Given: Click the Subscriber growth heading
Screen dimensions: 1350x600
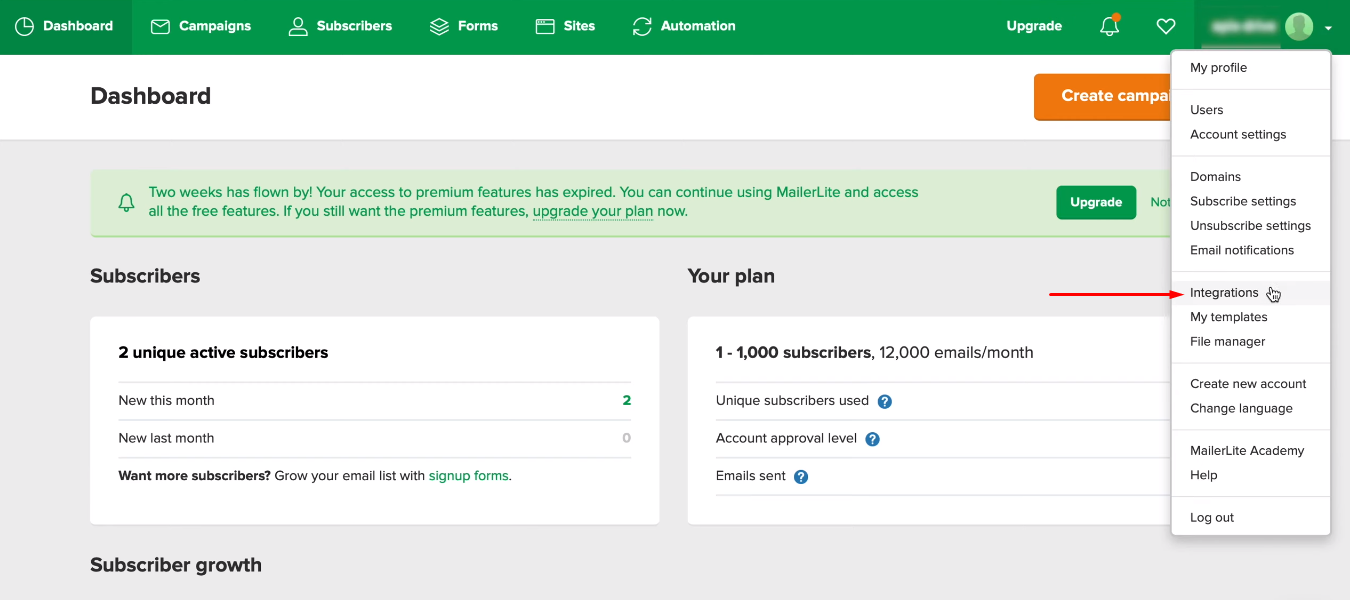Looking at the screenshot, I should coord(176,565).
